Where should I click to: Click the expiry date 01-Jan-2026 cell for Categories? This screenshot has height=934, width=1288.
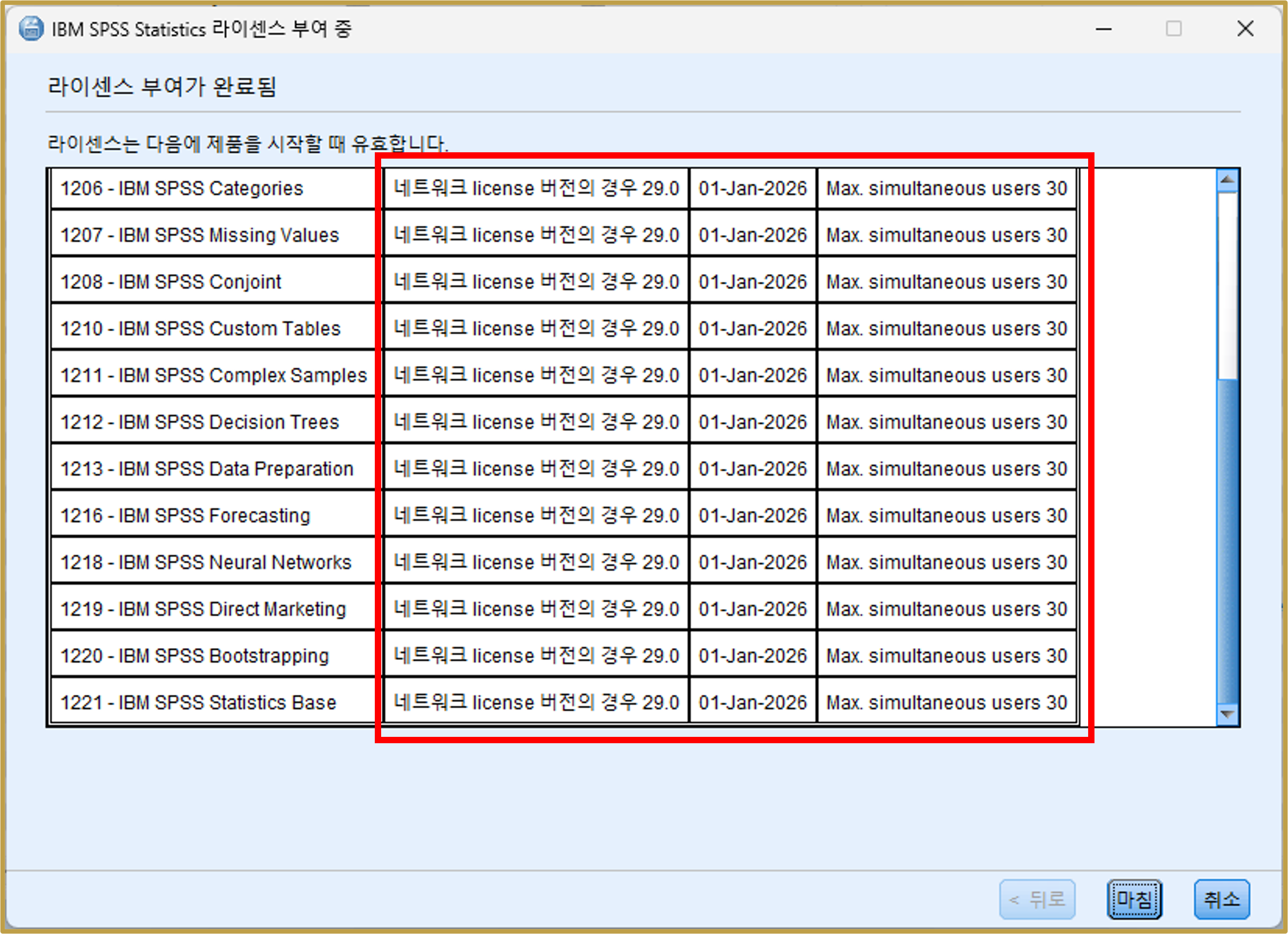[x=752, y=189]
